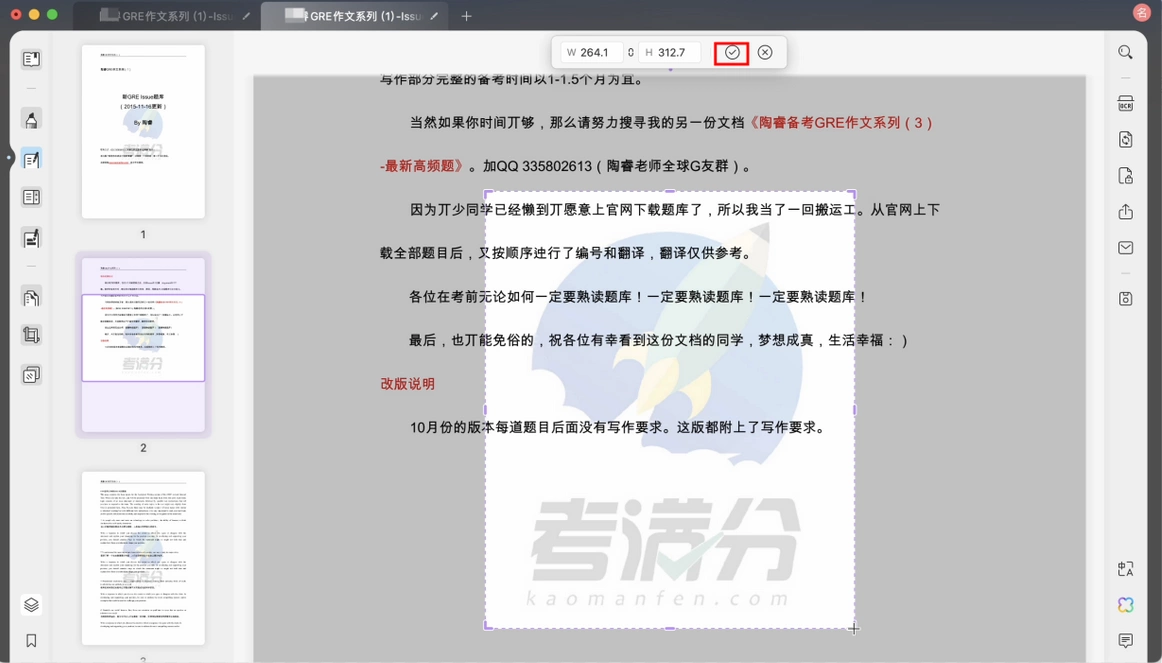
Task: Open the search tool in right sidebar
Action: [1125, 52]
